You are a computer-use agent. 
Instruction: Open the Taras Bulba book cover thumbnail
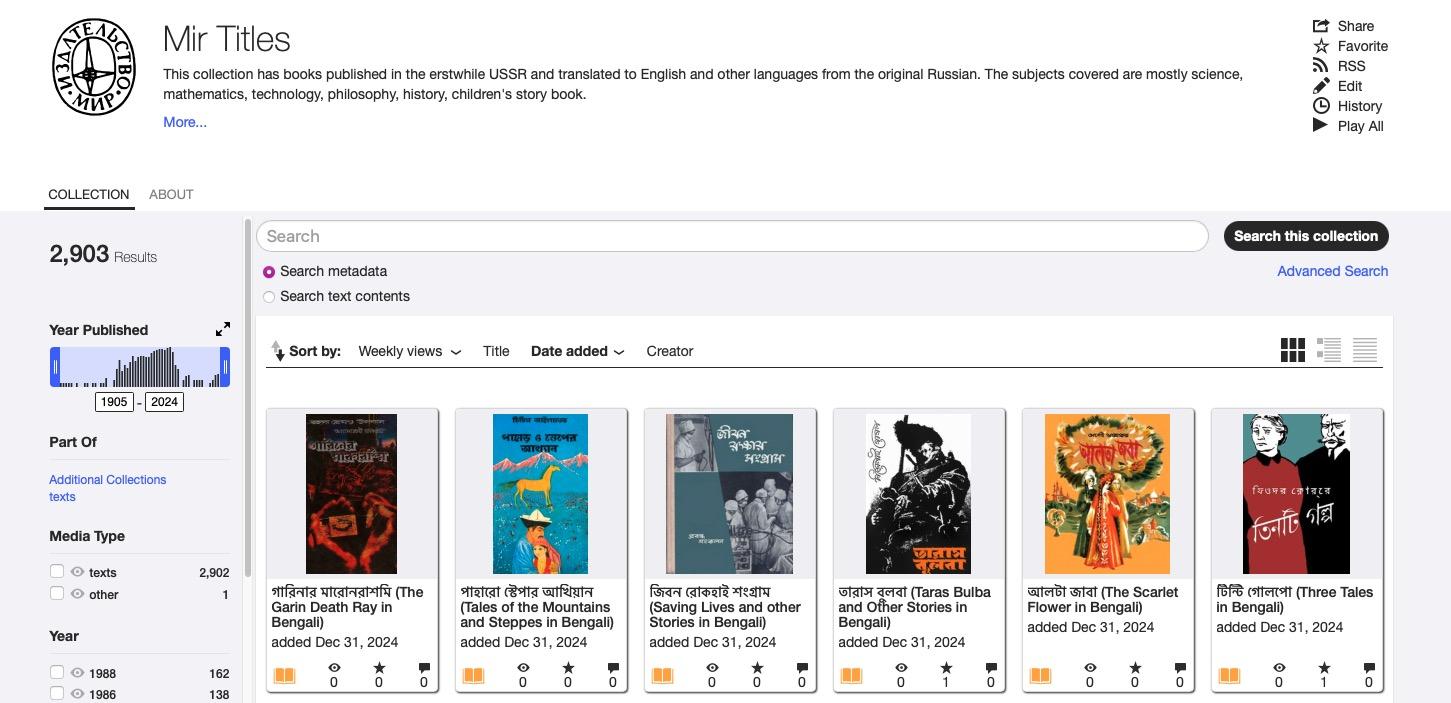coord(918,494)
